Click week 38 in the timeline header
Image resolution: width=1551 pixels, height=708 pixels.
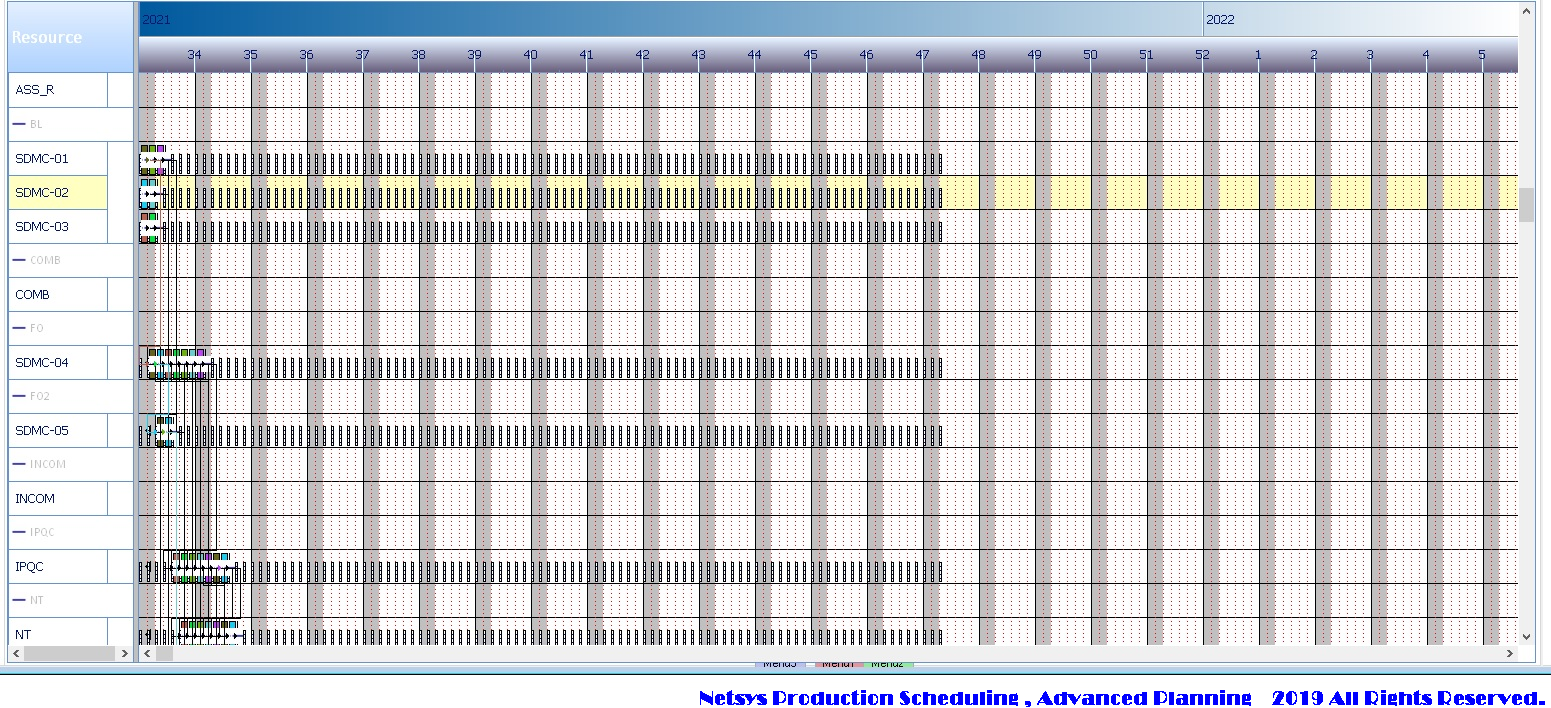click(418, 55)
